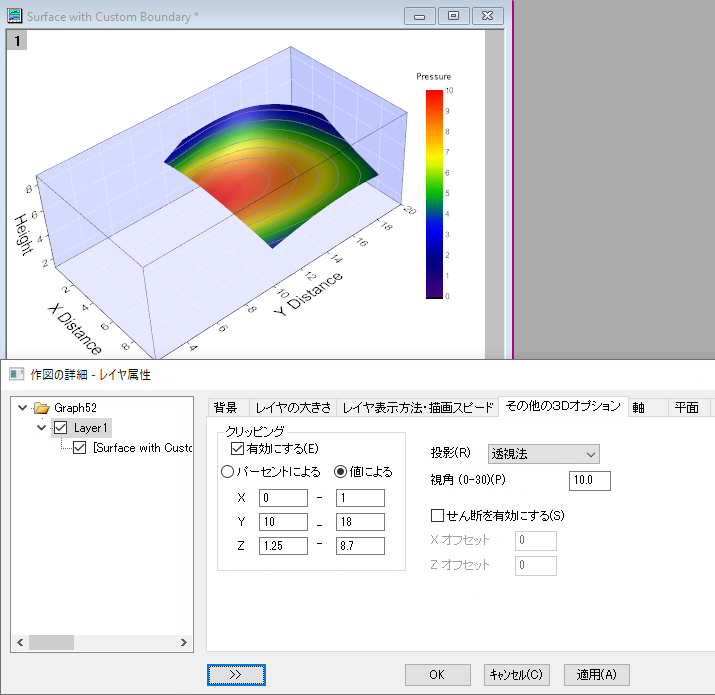Click the Plot Details dialog title icon
Viewport: 715px width, 695px height.
pyautogui.click(x=16, y=374)
